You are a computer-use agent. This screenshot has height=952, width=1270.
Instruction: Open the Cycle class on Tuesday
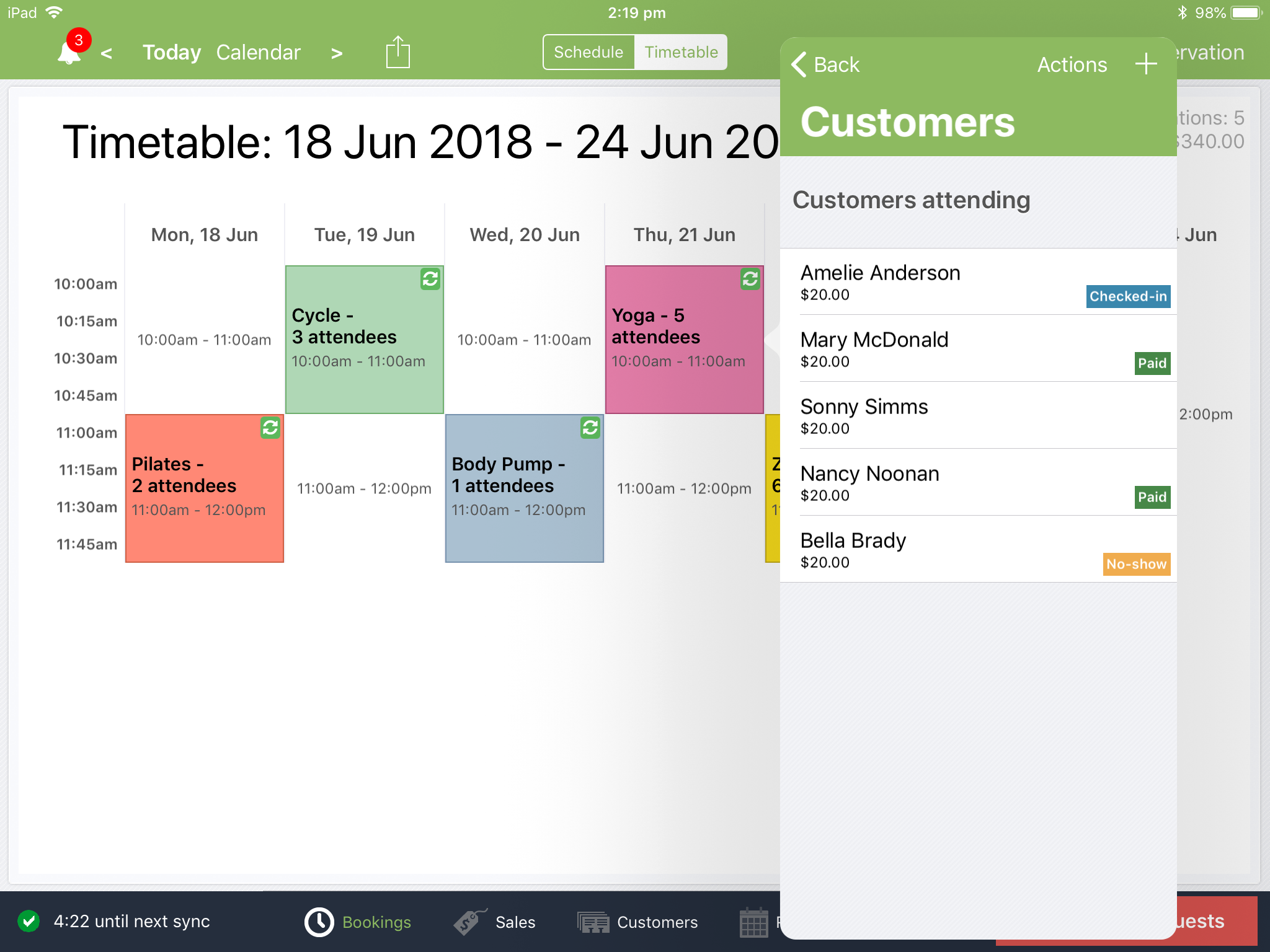(x=365, y=340)
